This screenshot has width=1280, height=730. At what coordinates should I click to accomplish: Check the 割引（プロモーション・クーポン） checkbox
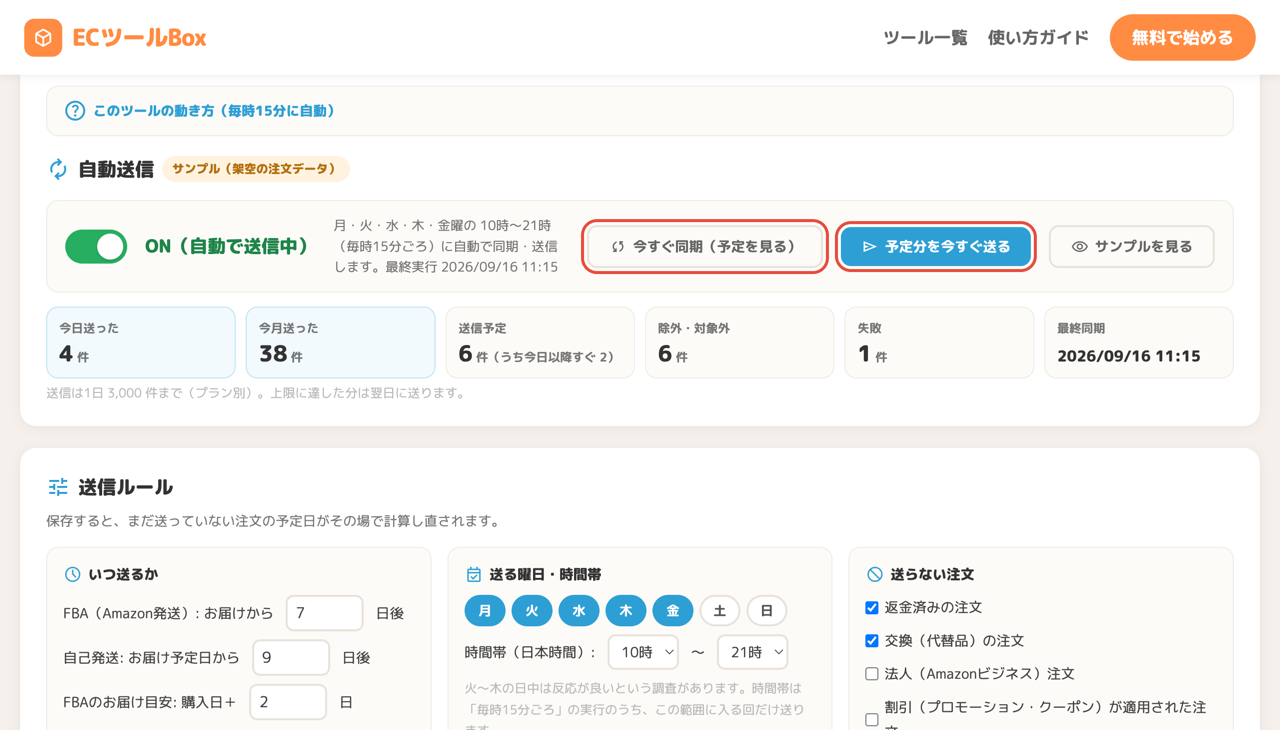872,720
